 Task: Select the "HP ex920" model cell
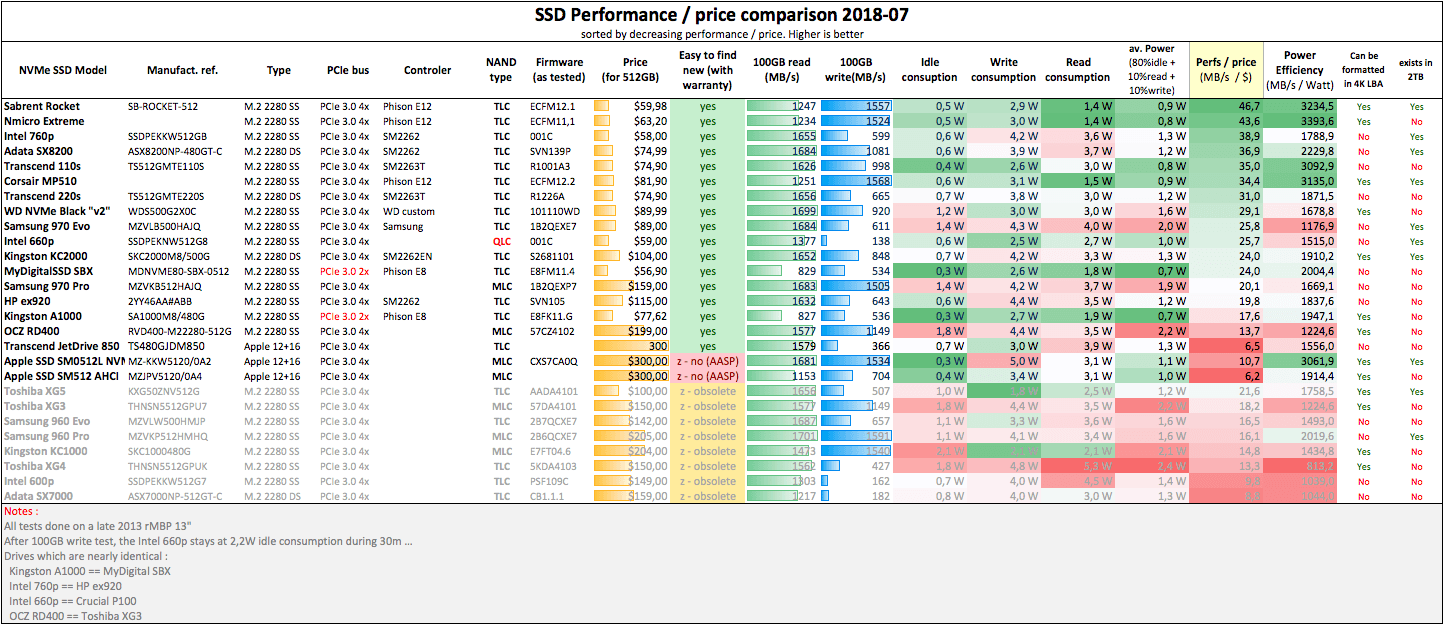tap(28, 301)
